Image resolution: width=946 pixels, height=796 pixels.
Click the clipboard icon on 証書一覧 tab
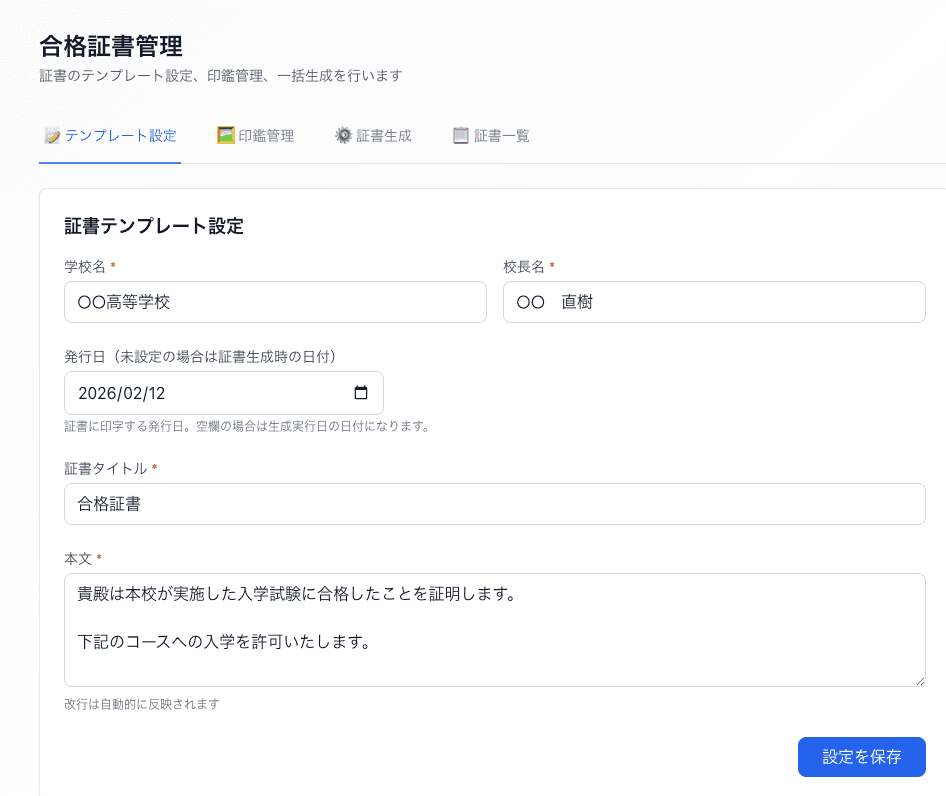(460, 135)
